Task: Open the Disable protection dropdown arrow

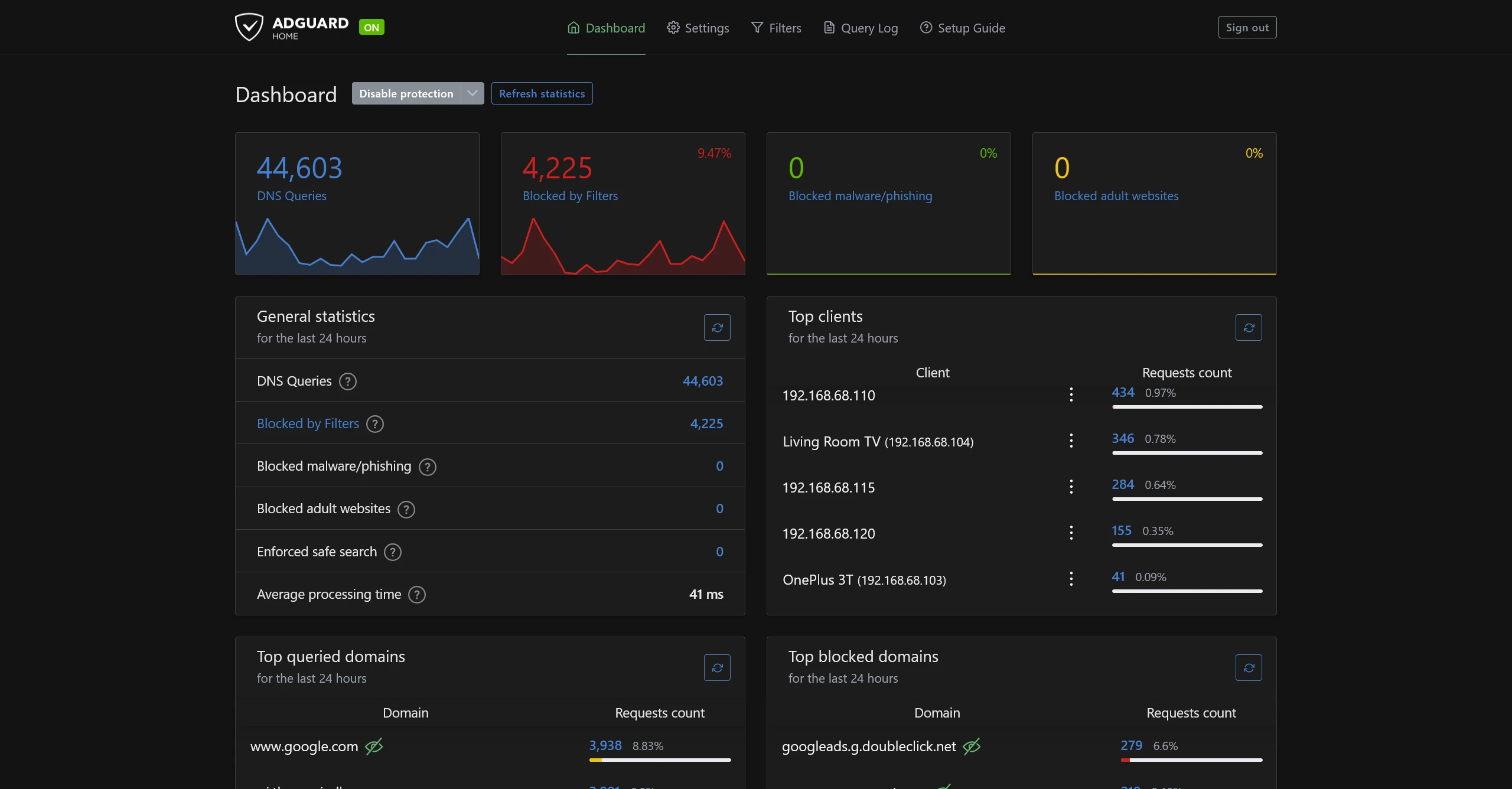Action: (471, 93)
